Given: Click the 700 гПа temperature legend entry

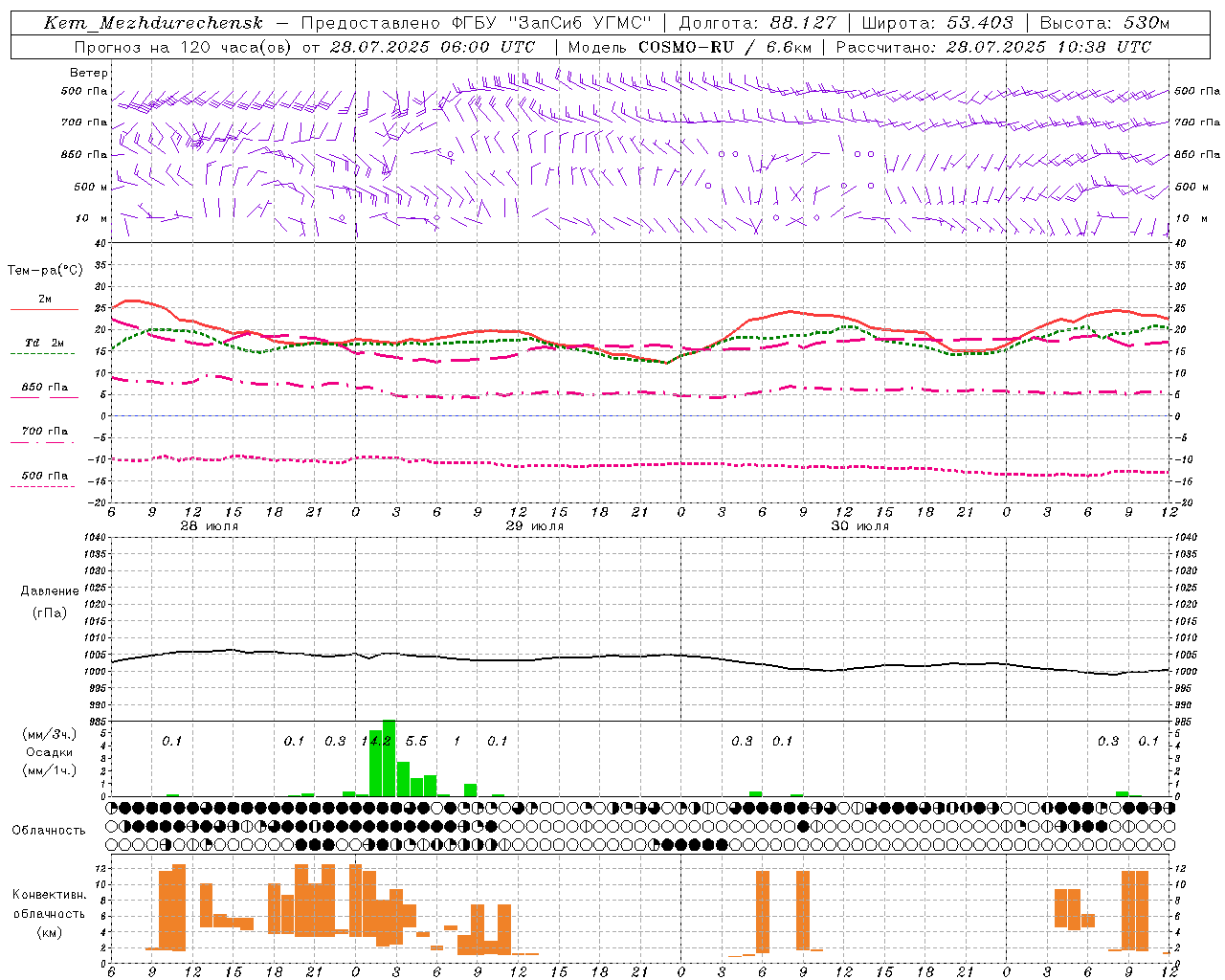Looking at the screenshot, I should (x=45, y=432).
